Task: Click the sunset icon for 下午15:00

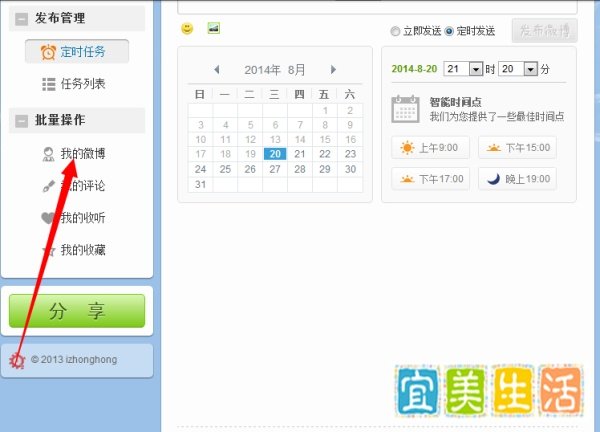Action: tap(494, 148)
